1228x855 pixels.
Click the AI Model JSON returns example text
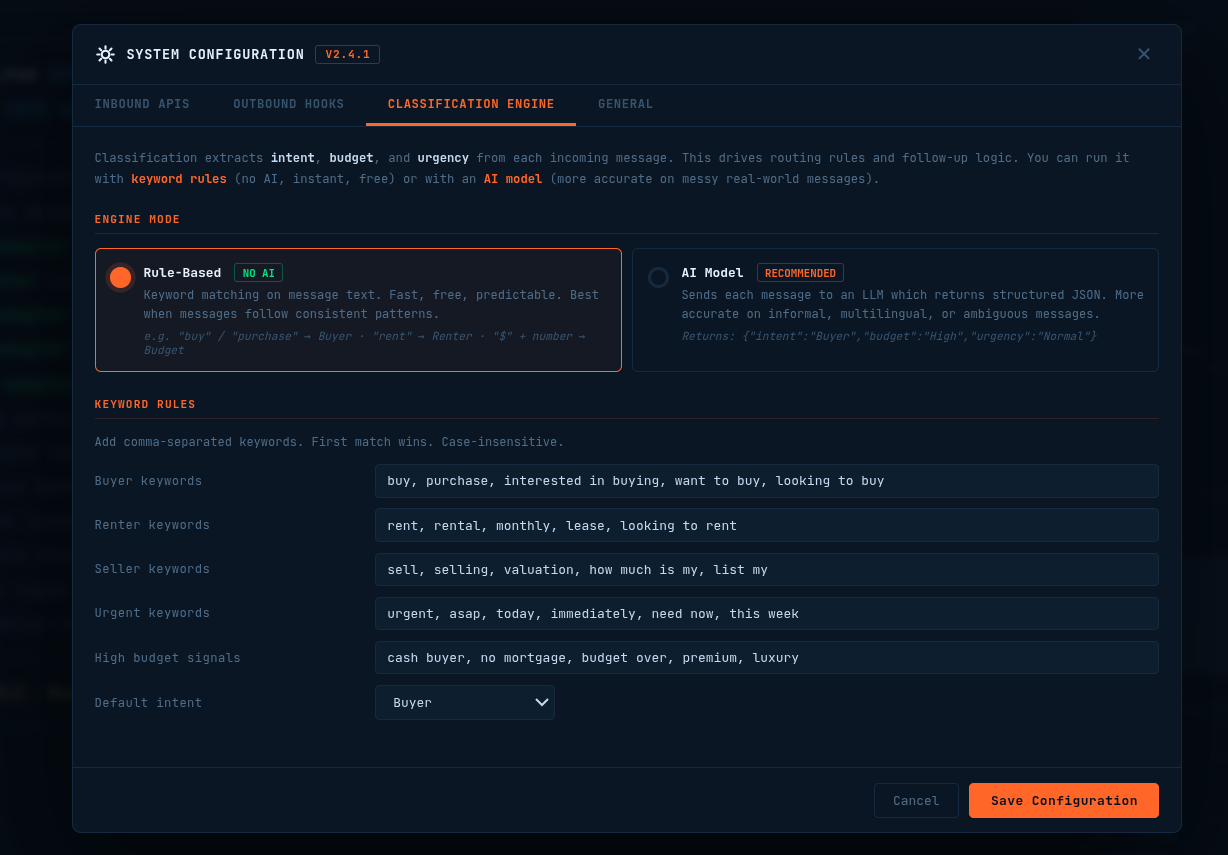click(889, 336)
